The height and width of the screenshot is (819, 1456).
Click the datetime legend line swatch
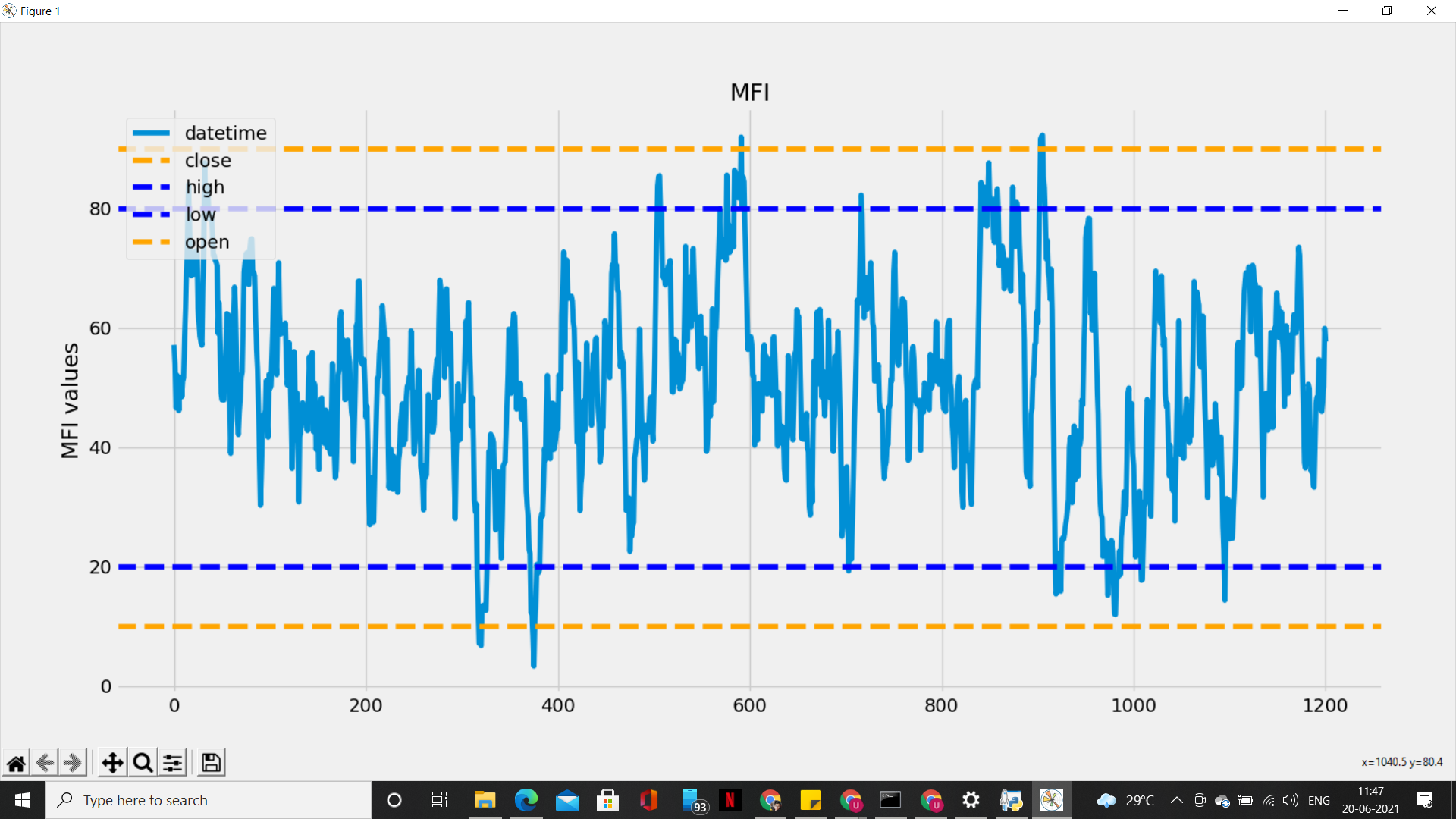[152, 133]
